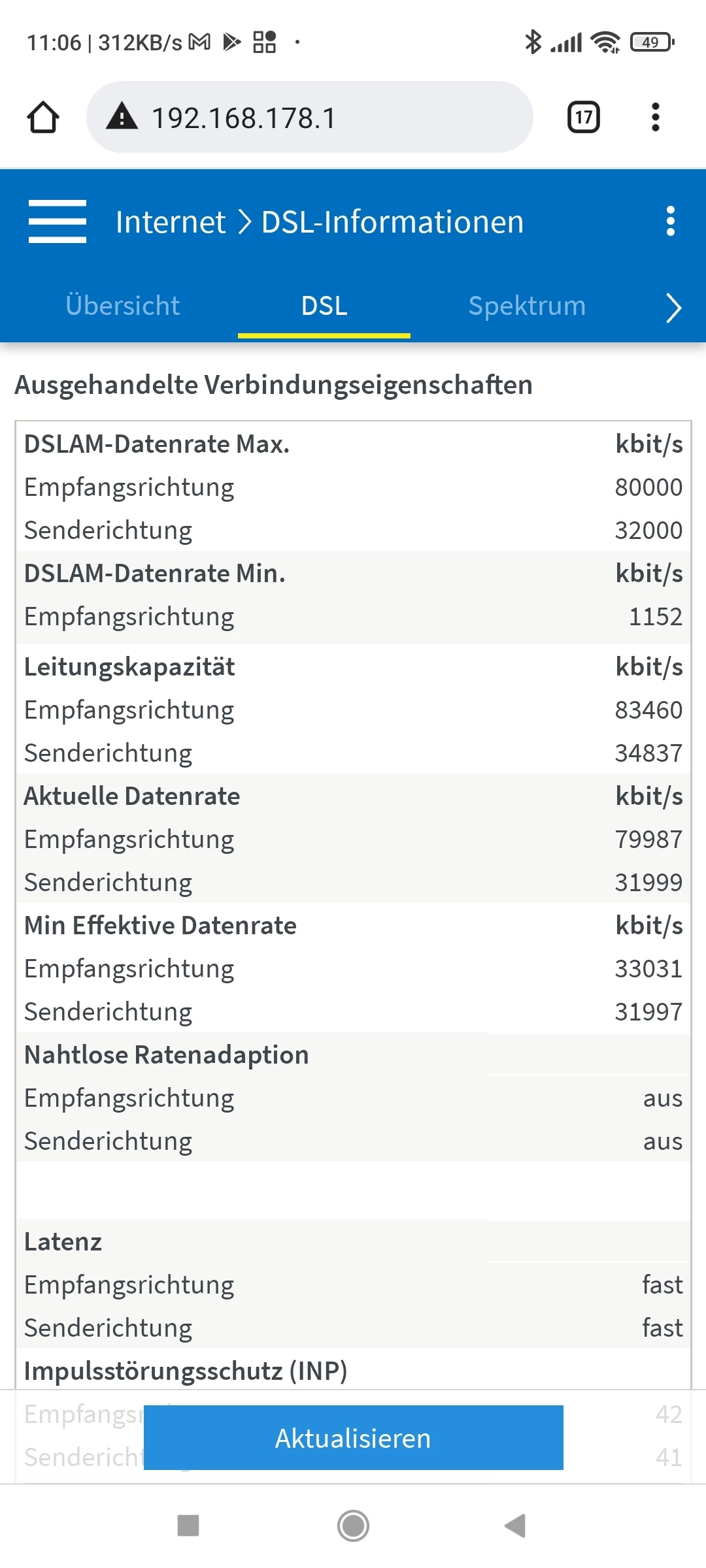Tap the DSL-Informationen header title
The image size is (706, 1568).
pyautogui.click(x=392, y=222)
